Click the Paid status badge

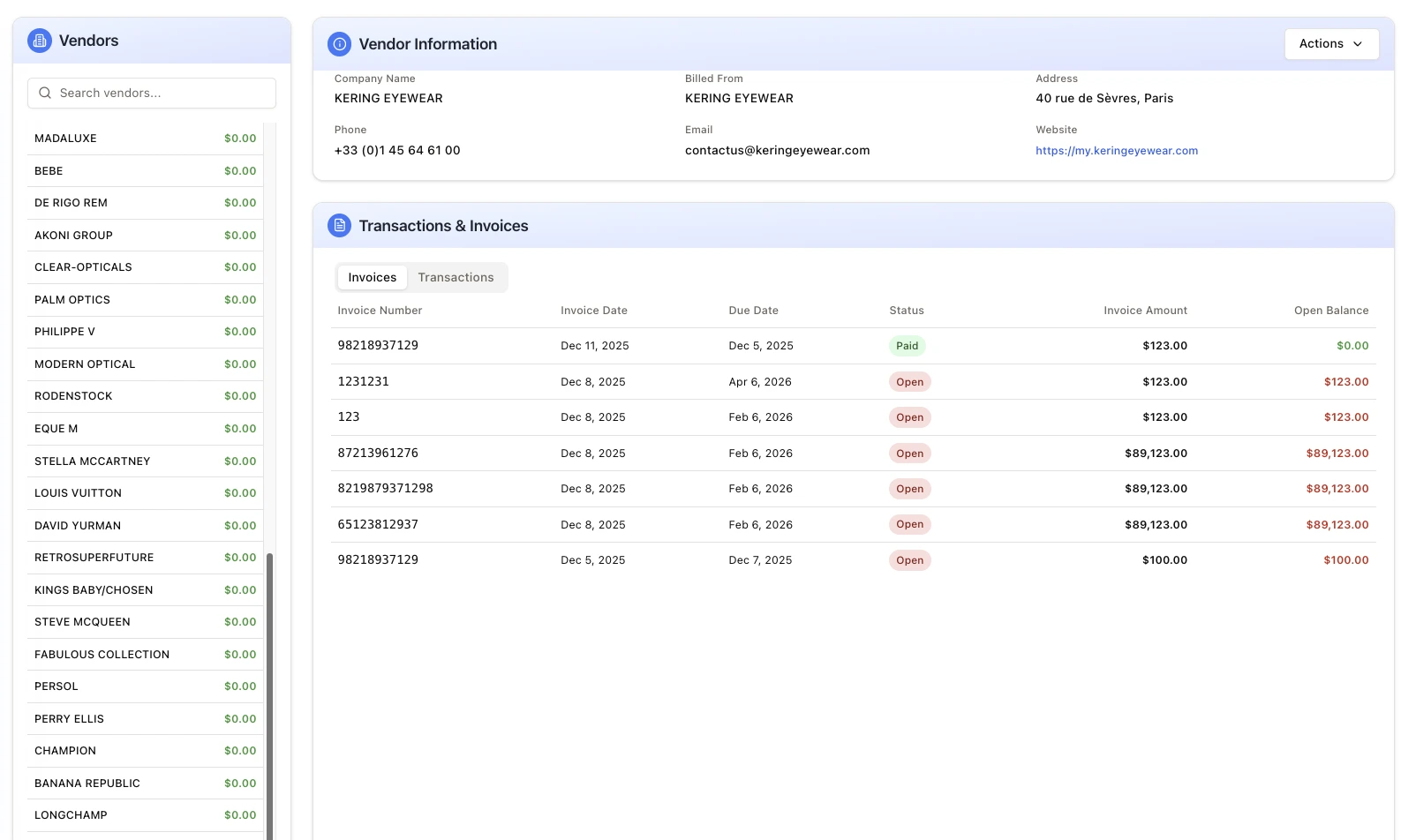(908, 346)
